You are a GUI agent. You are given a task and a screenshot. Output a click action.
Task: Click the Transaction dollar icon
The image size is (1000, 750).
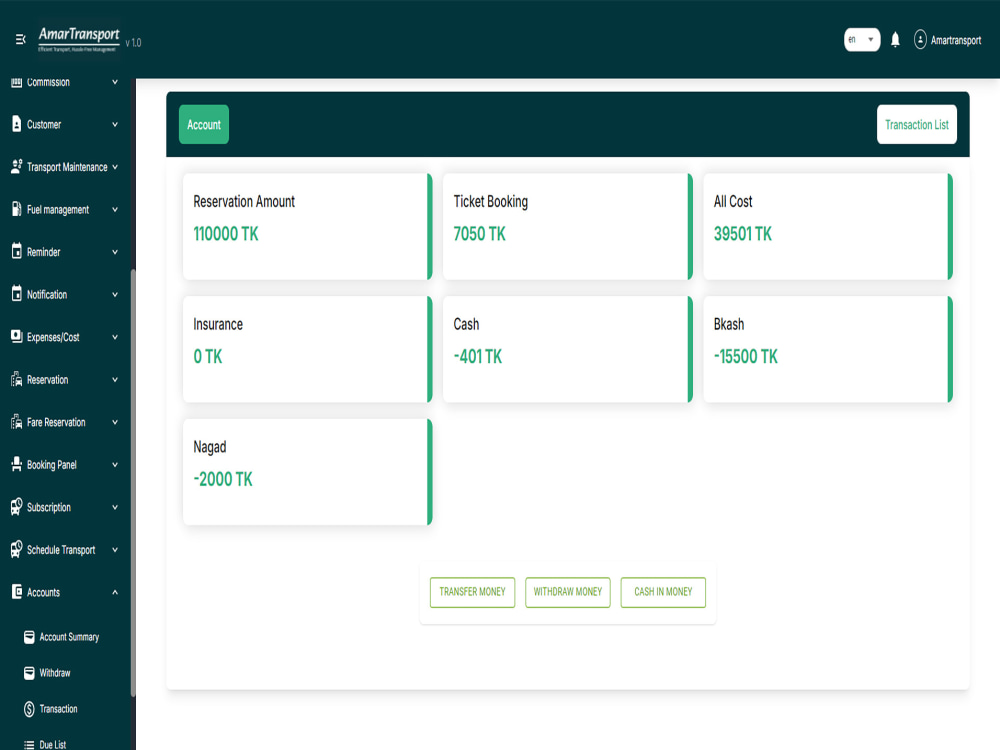tap(29, 709)
